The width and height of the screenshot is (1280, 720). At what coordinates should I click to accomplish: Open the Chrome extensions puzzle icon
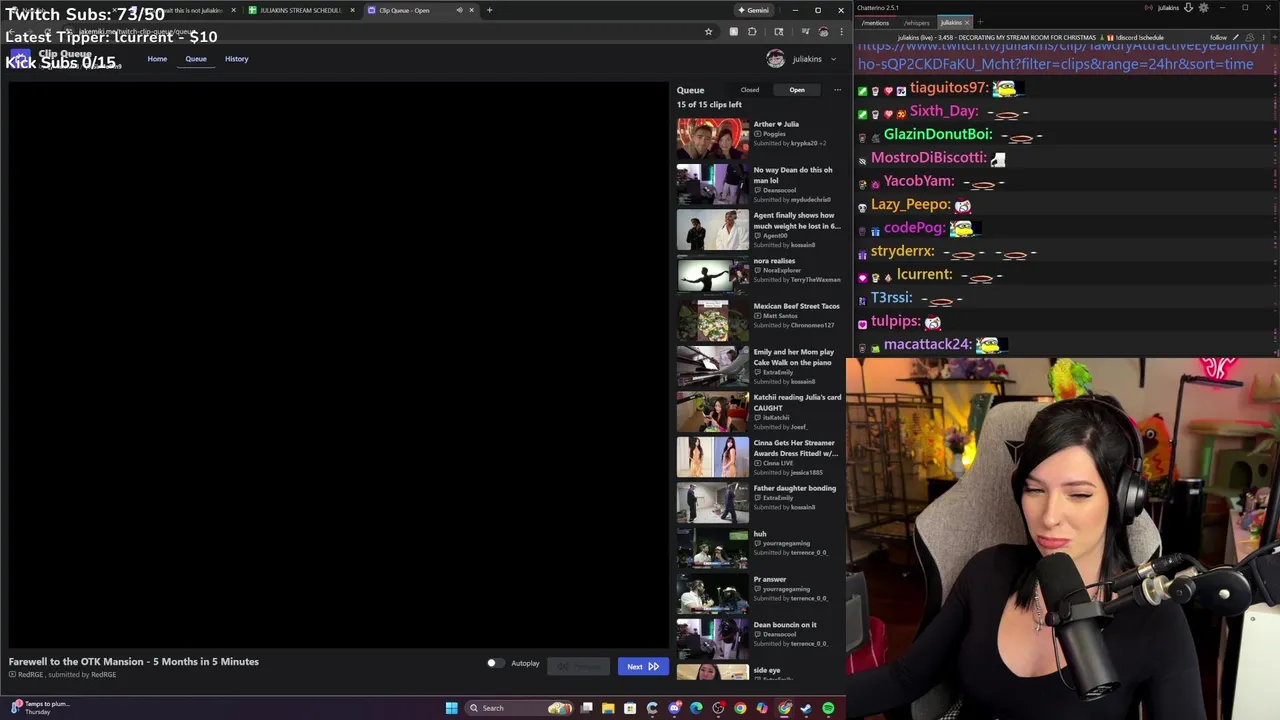pos(752,32)
